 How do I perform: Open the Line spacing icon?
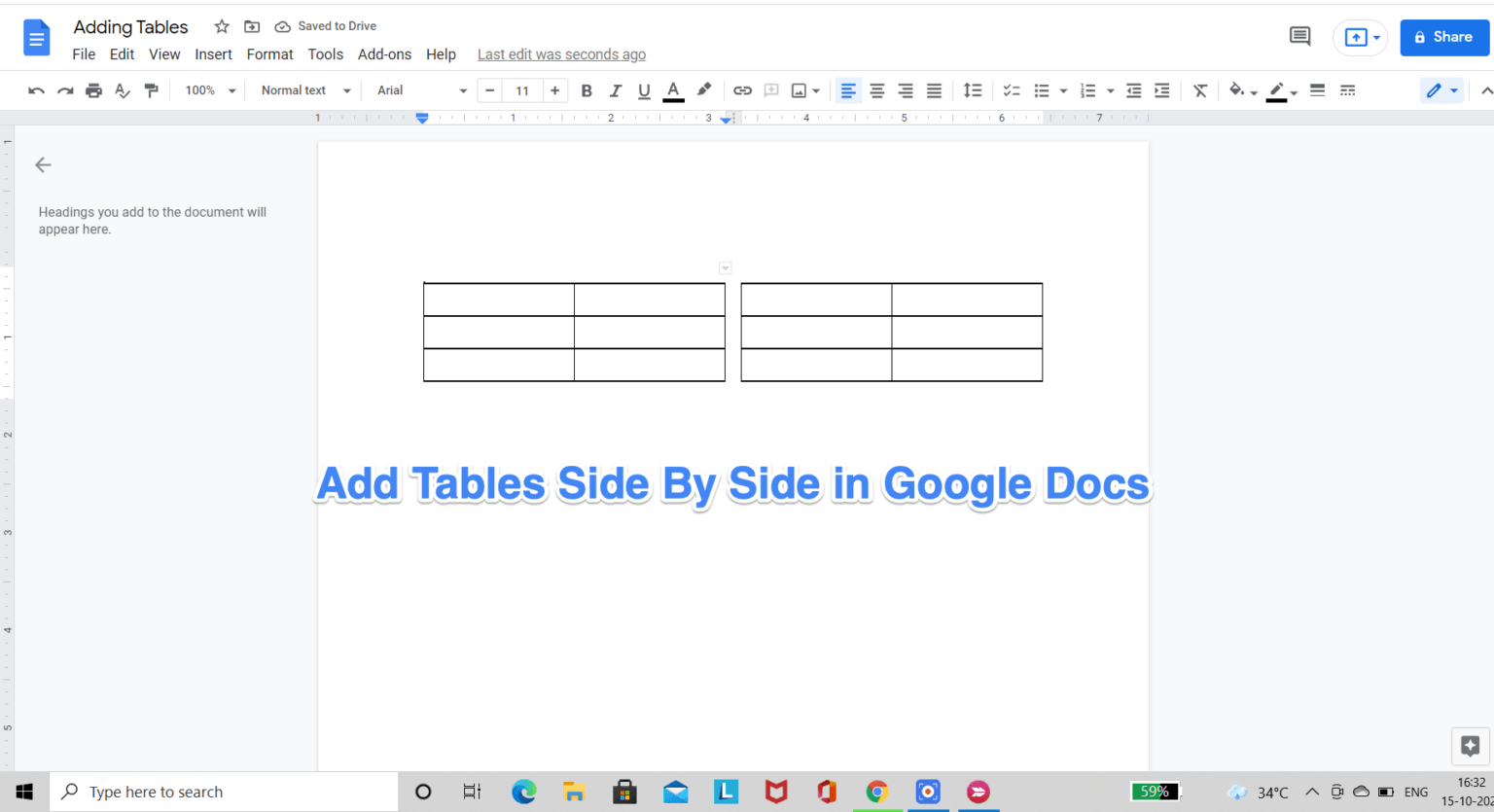pos(973,89)
